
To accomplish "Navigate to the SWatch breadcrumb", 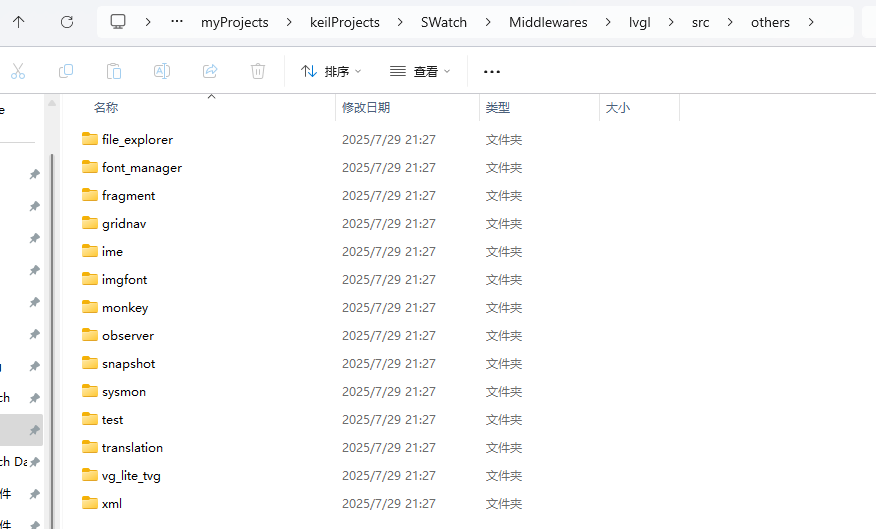I will pos(443,22).
